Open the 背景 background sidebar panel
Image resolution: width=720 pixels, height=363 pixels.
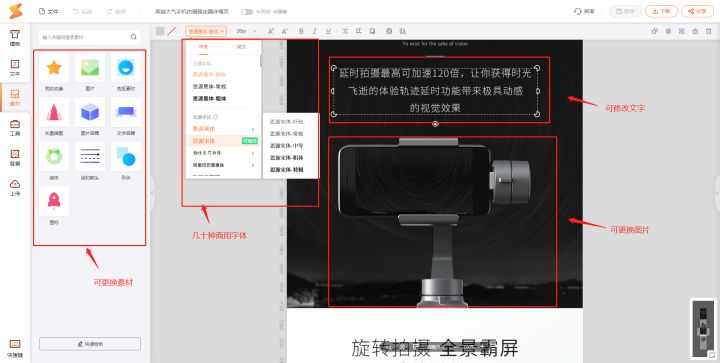(15, 157)
